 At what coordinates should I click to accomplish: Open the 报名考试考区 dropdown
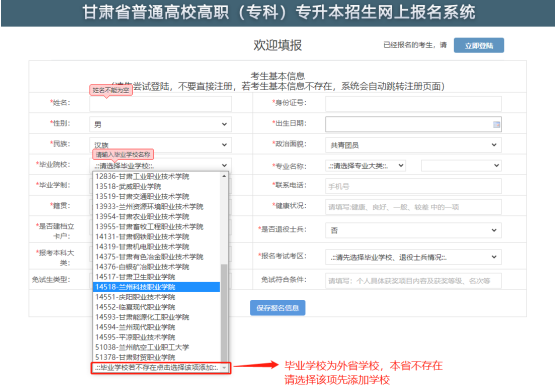[413, 257]
